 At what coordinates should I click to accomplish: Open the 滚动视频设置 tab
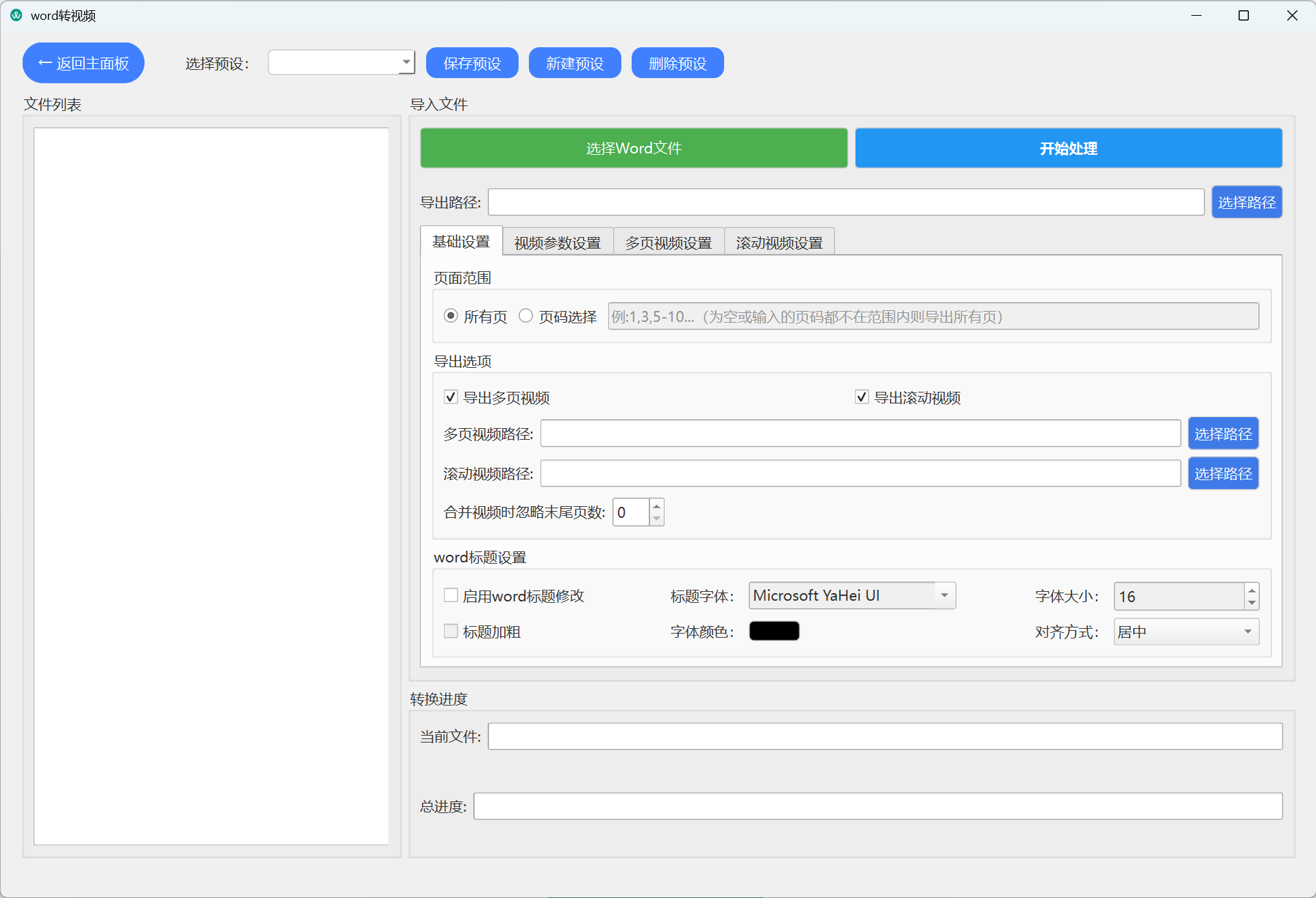pyautogui.click(x=779, y=242)
